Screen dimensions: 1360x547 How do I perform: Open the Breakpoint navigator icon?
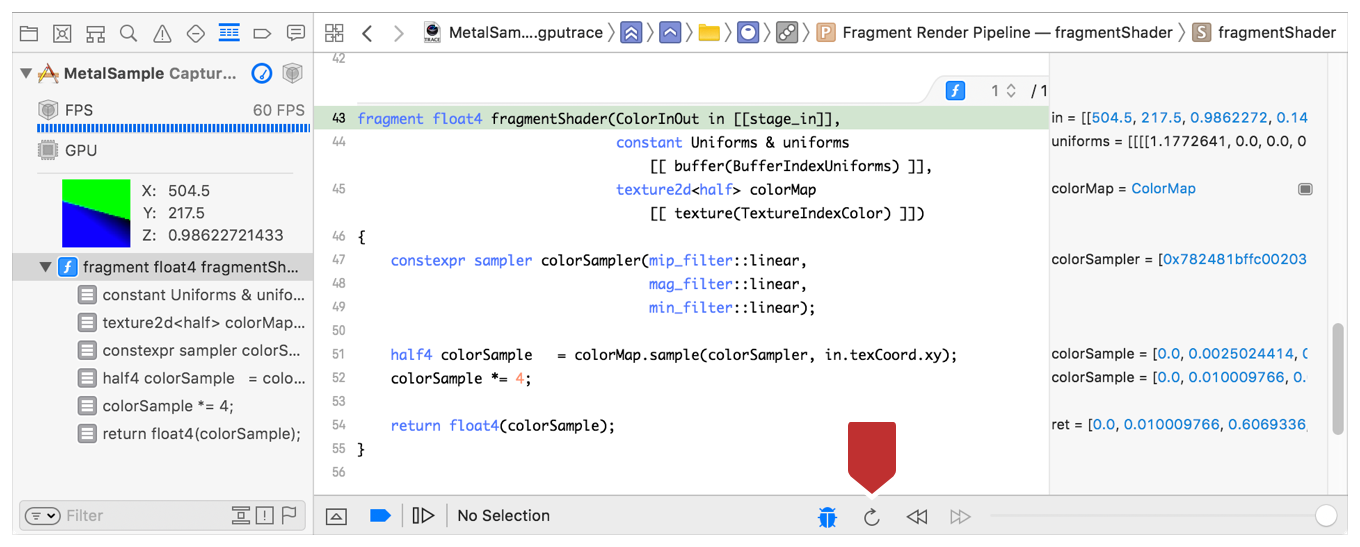(x=262, y=33)
